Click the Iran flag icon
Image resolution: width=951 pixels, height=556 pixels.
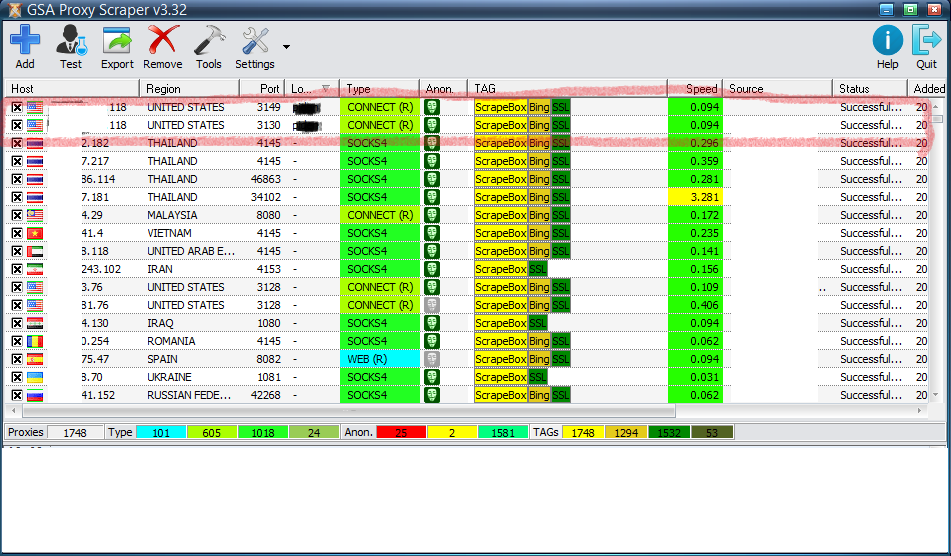pos(35,269)
